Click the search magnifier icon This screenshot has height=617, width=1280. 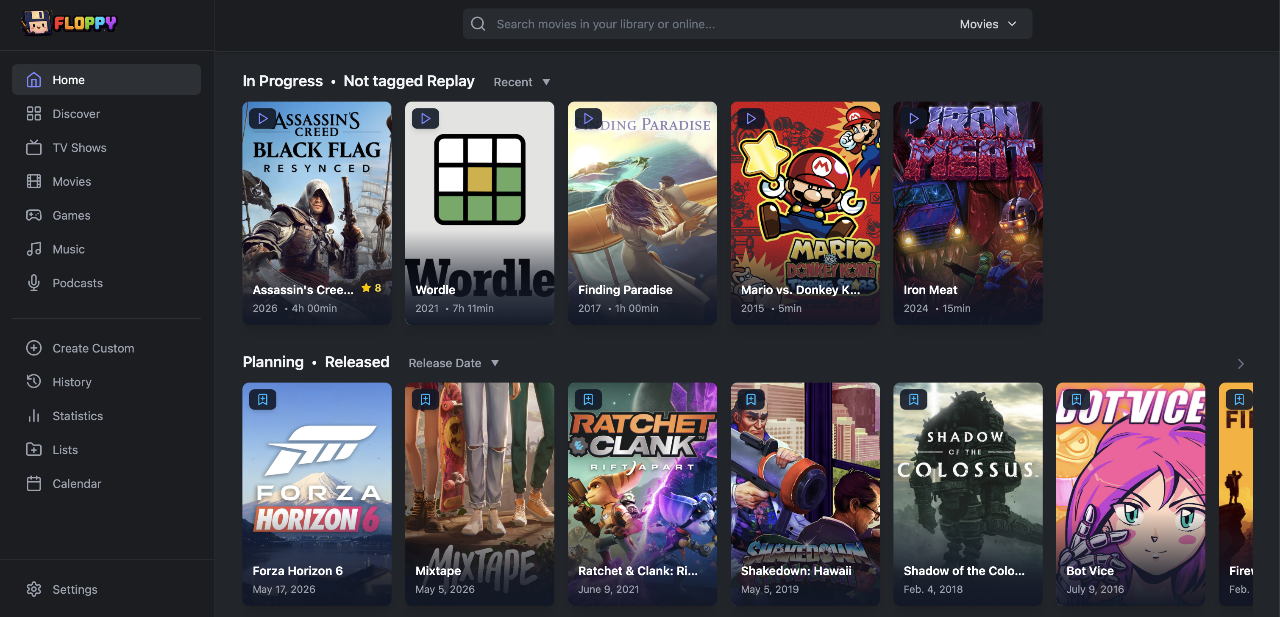coord(478,24)
